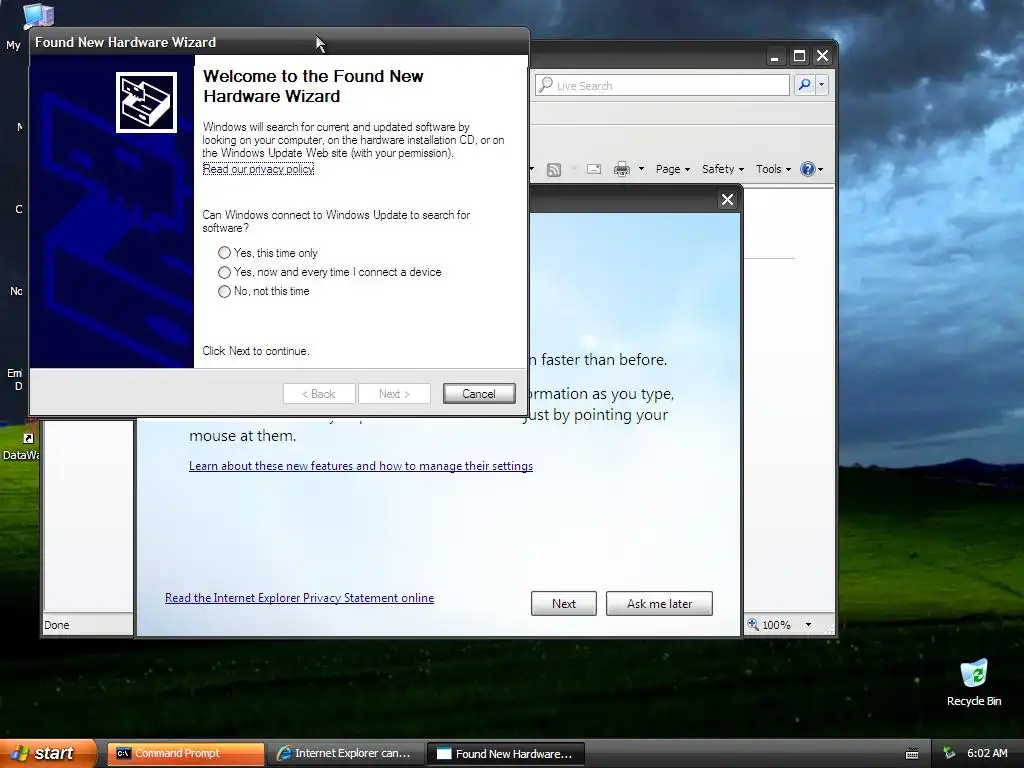The height and width of the screenshot is (768, 1024).
Task: Cancel the Found New Hardware Wizard
Action: 479,393
